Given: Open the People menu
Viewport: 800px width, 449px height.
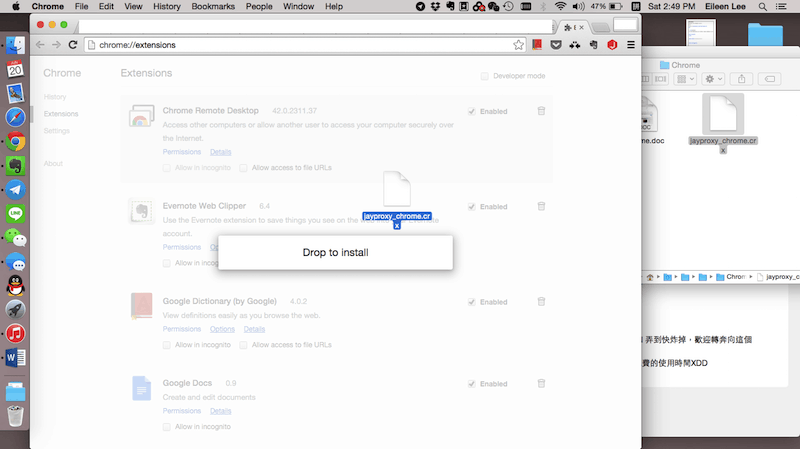Looking at the screenshot, I should (259, 7).
